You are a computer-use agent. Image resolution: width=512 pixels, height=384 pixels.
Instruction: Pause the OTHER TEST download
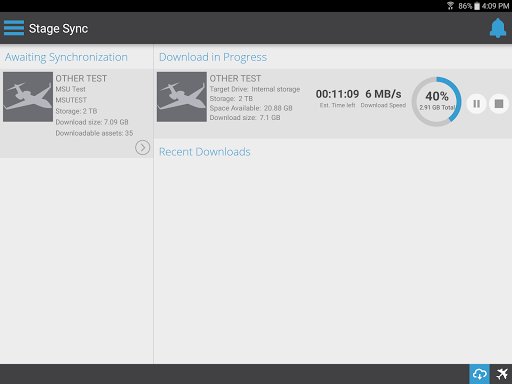tap(476, 104)
